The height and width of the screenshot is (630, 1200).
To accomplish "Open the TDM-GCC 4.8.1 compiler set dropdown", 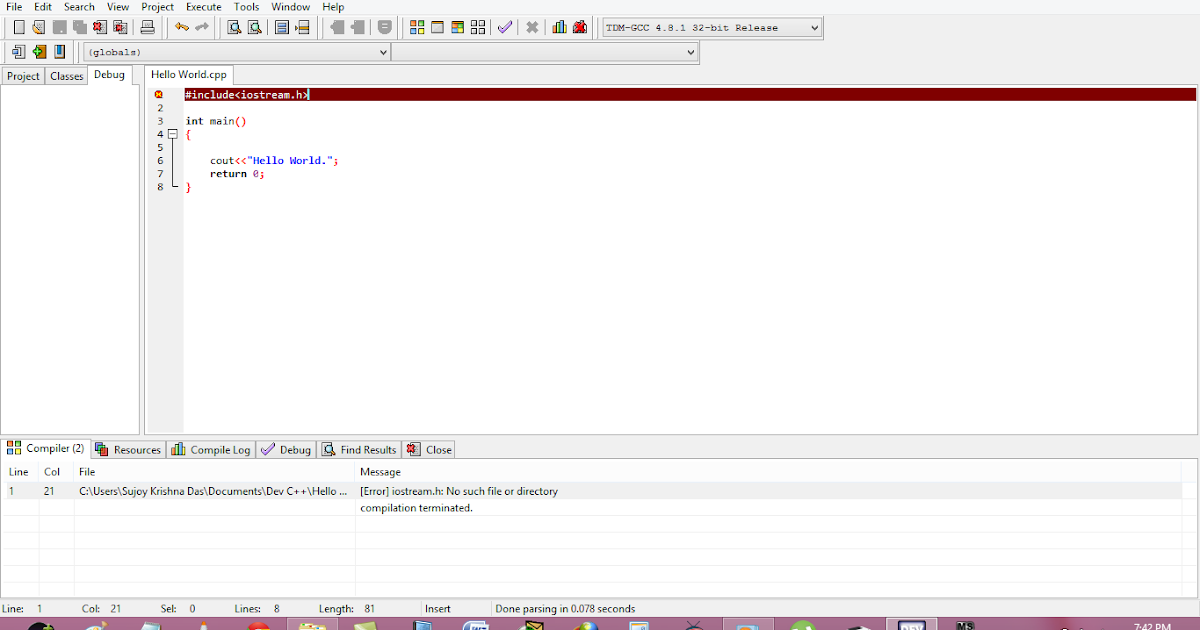I will coord(712,27).
